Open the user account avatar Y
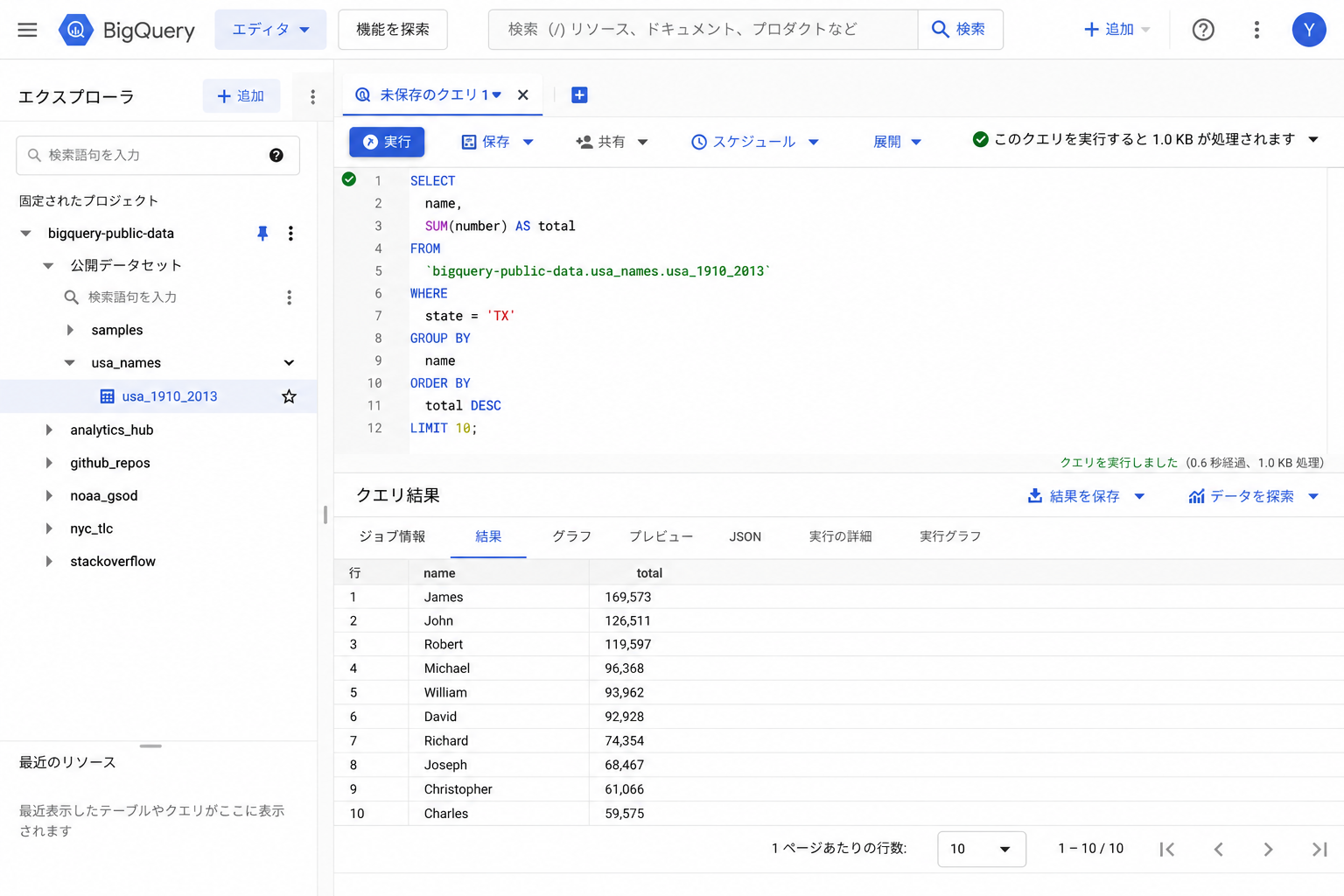This screenshot has width=1344, height=896. 1309,30
